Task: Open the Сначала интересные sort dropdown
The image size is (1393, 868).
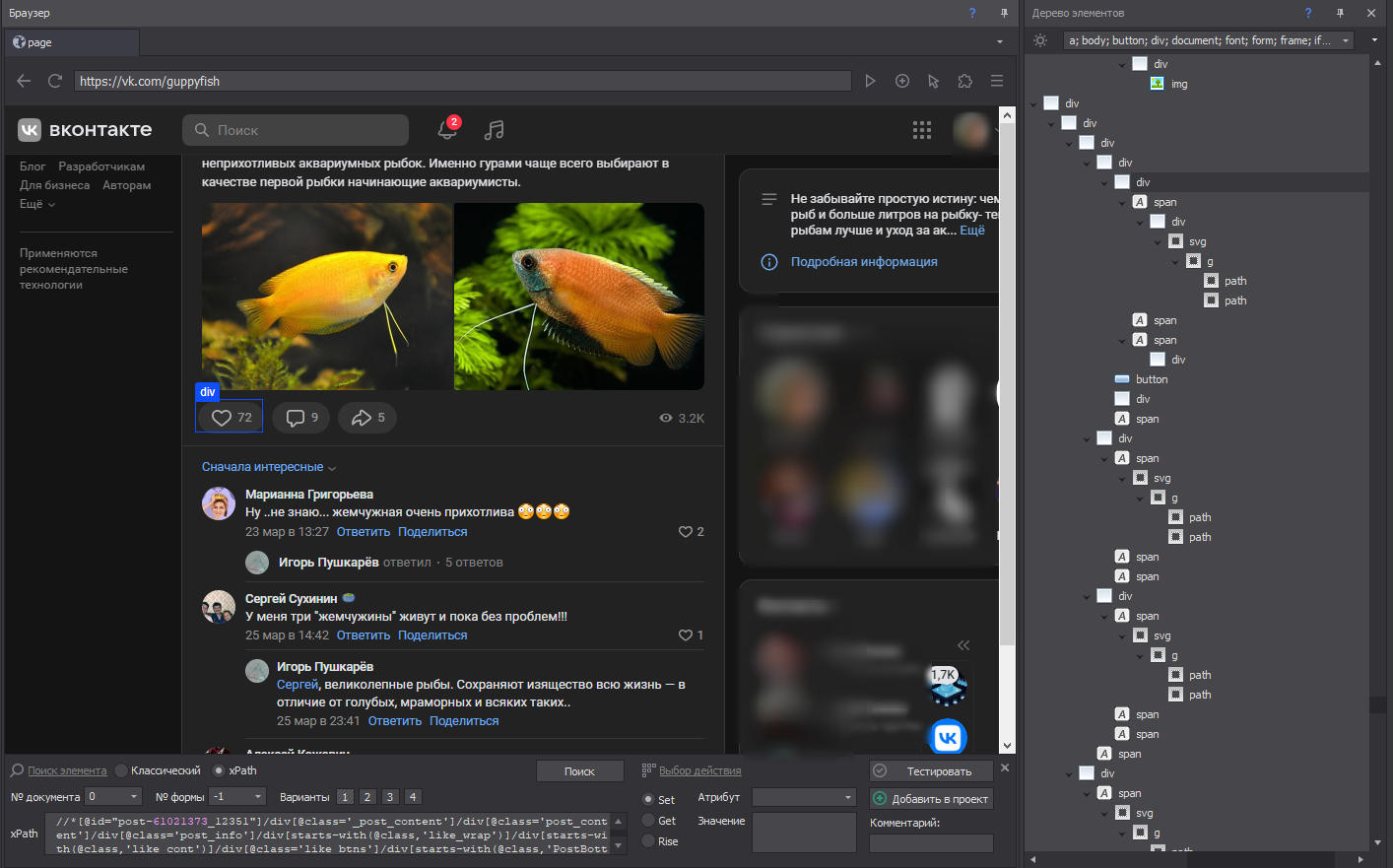Action: 269,467
